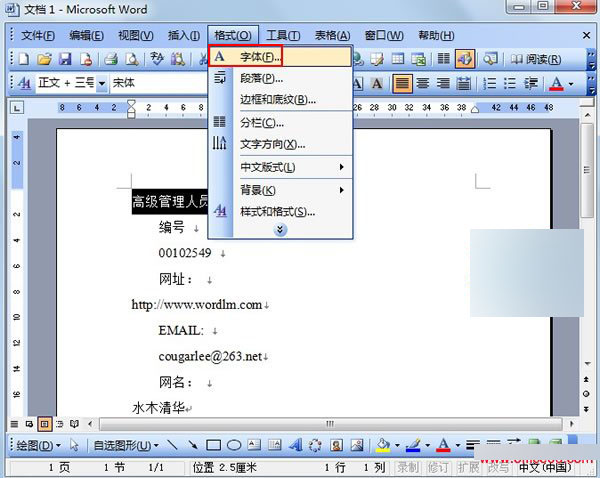Viewport: 600px width, 478px height.
Task: Select the Line drawing tool
Action: [173, 445]
